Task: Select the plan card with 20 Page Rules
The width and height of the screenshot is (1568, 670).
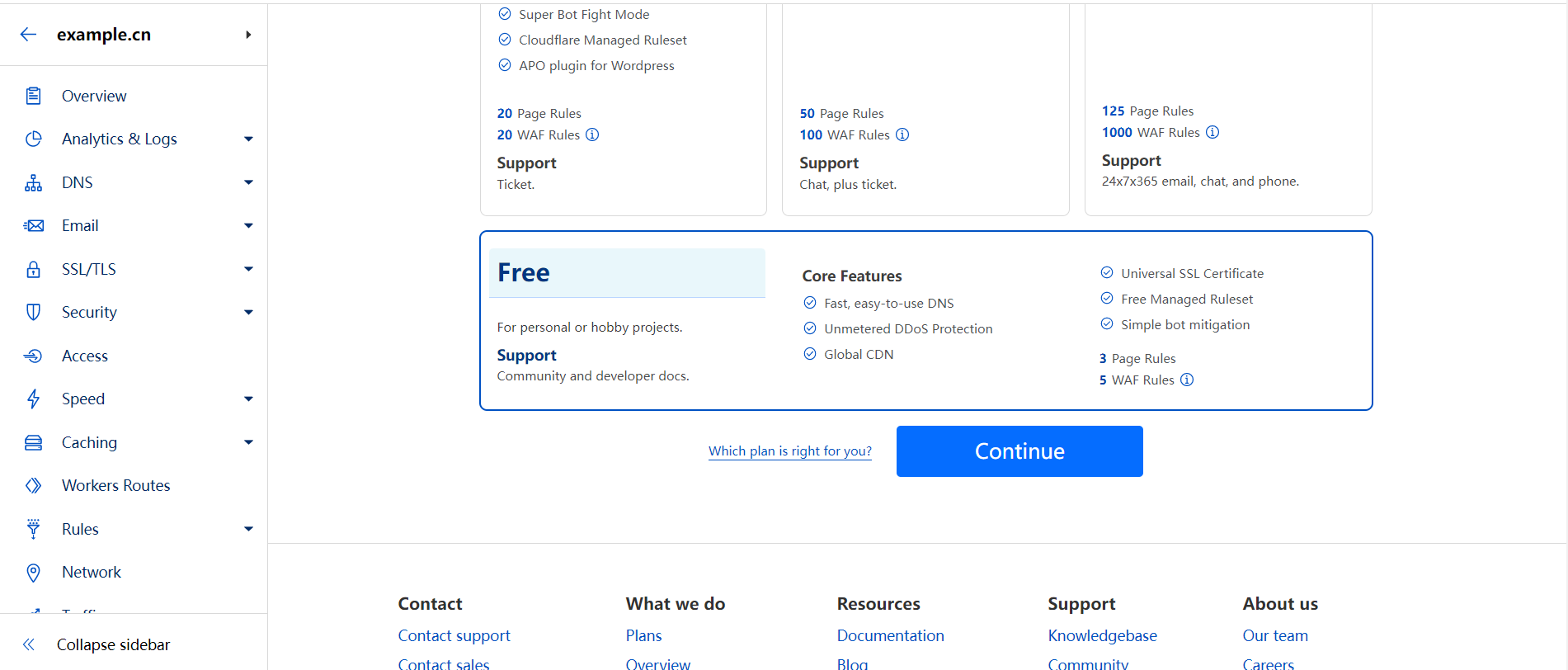Action: click(x=624, y=109)
